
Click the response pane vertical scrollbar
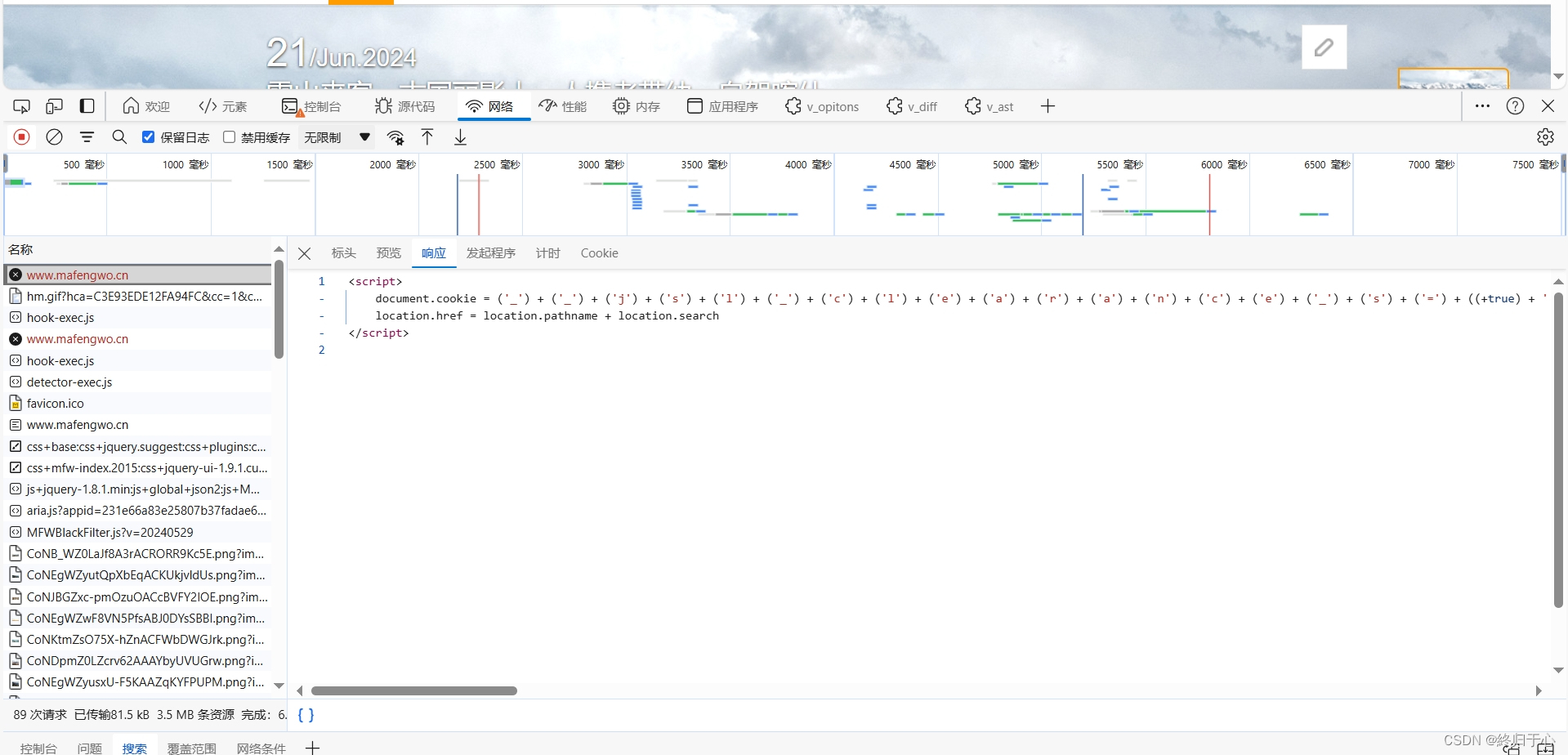[x=1558, y=449]
